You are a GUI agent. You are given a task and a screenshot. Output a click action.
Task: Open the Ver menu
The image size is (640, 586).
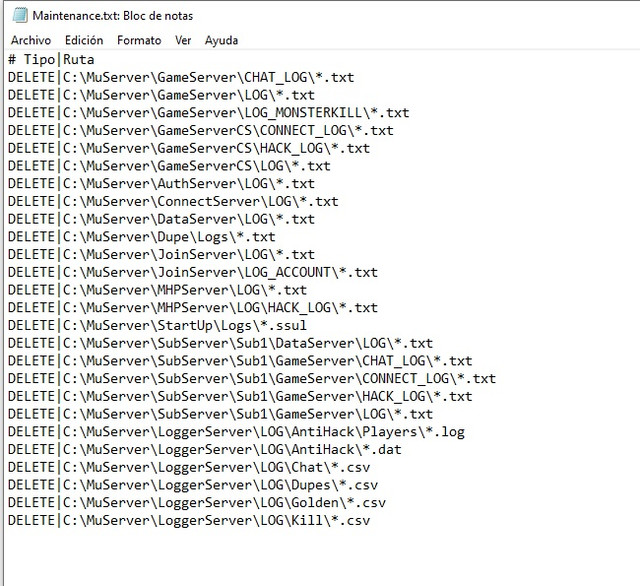pos(183,40)
